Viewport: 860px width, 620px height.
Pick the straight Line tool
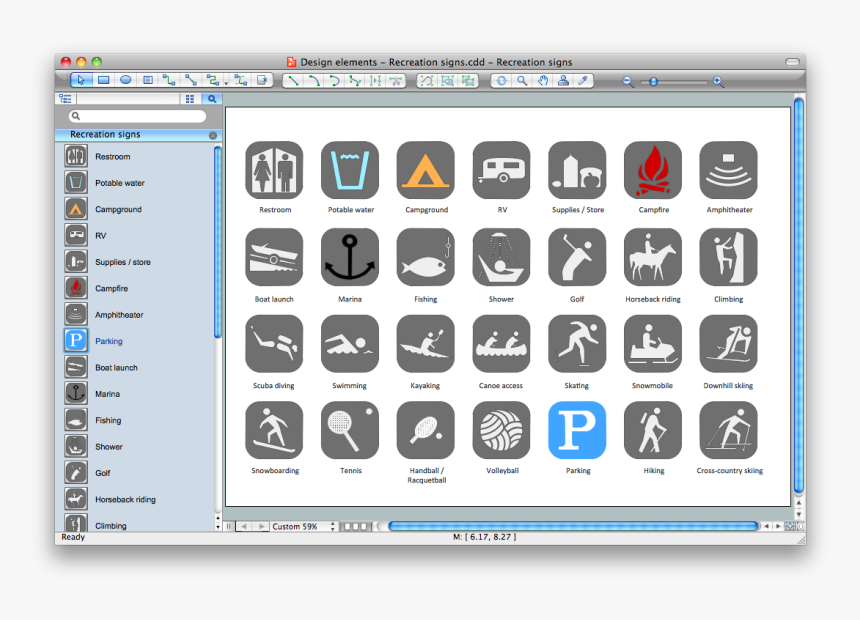295,81
